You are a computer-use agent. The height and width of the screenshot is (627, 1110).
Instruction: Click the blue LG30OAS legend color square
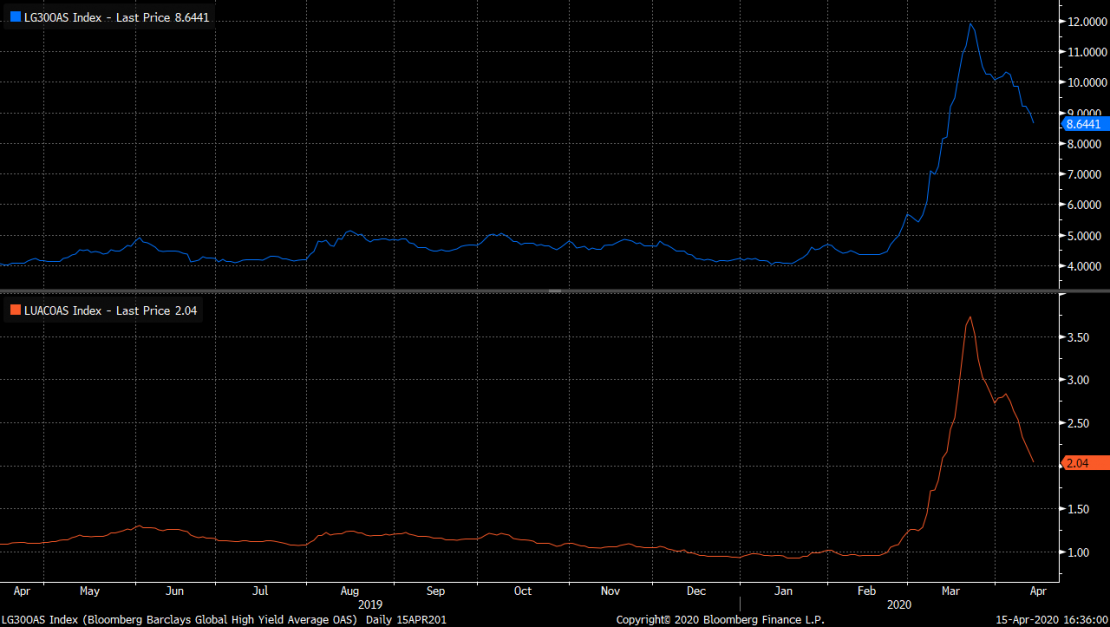tap(14, 18)
